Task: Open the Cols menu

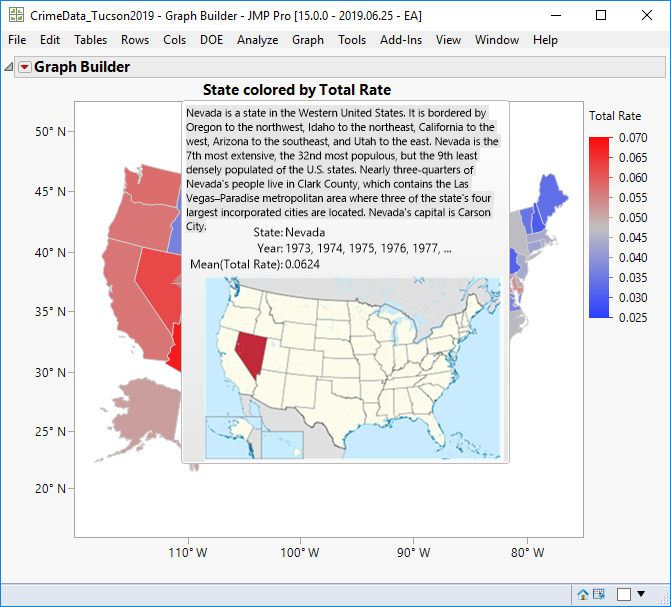Action: pyautogui.click(x=174, y=40)
